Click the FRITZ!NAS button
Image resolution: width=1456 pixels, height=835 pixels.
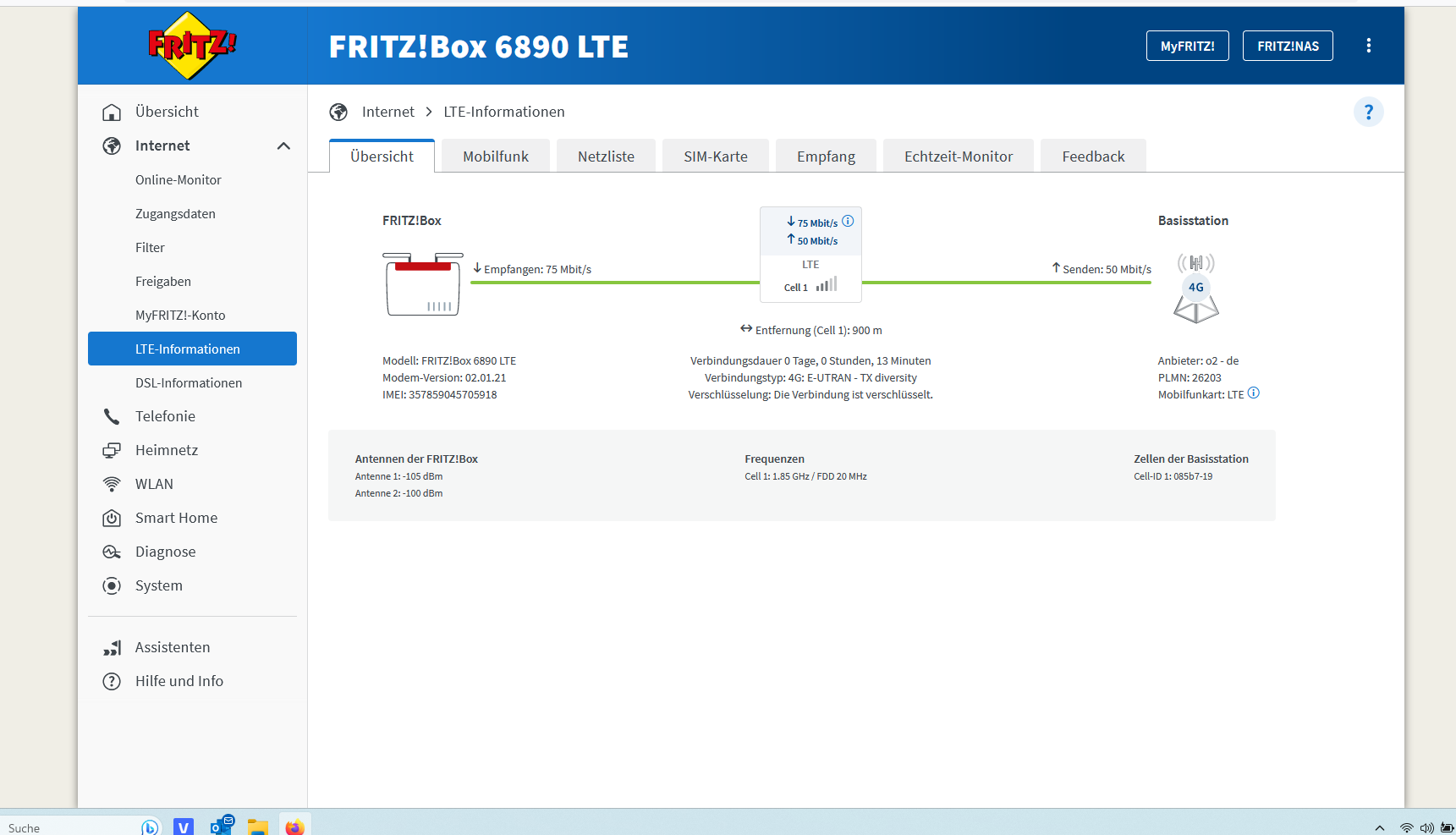click(1288, 46)
